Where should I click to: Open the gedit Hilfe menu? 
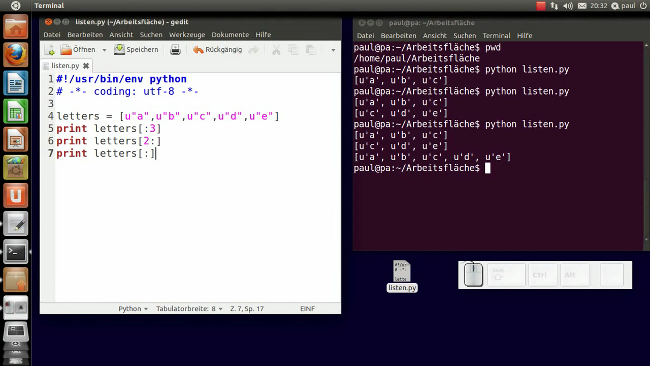pyautogui.click(x=263, y=35)
